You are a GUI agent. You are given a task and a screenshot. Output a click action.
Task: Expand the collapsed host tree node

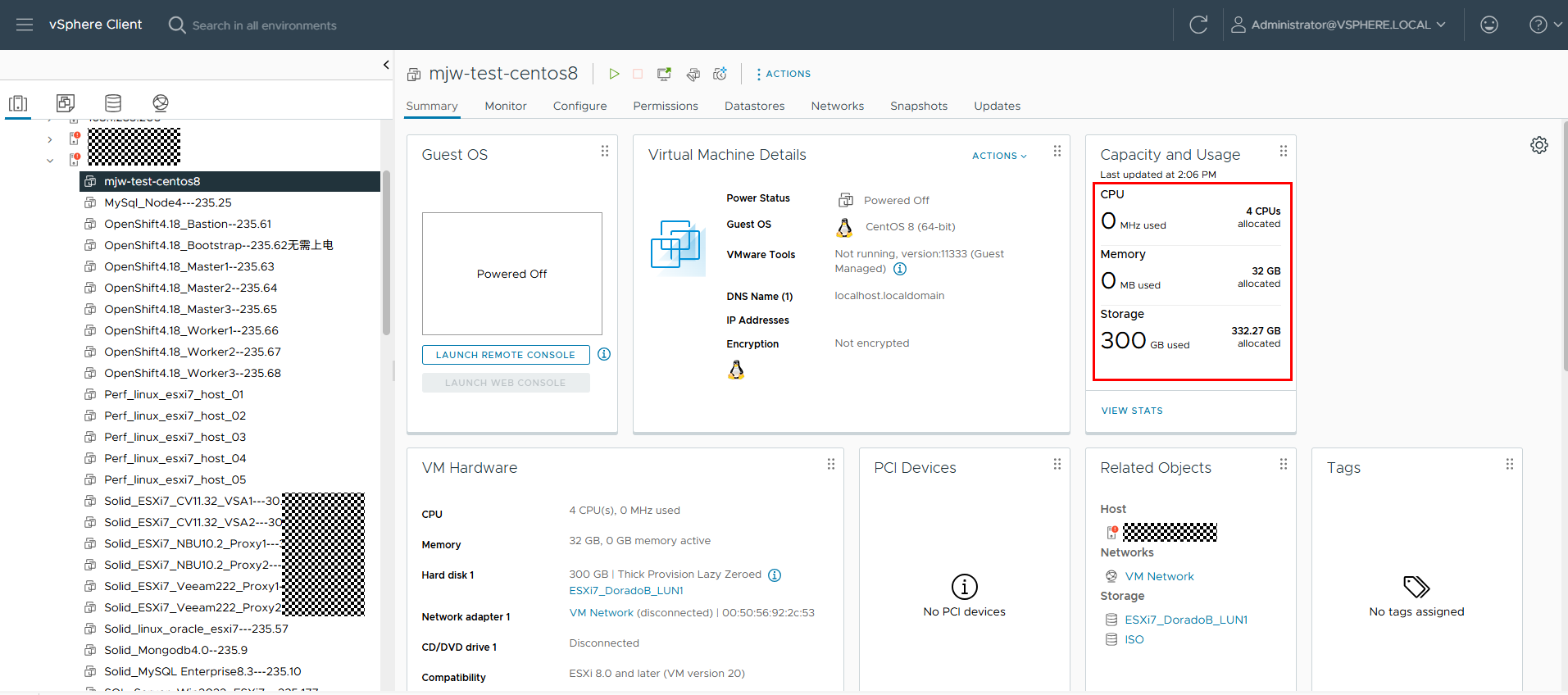point(50,139)
